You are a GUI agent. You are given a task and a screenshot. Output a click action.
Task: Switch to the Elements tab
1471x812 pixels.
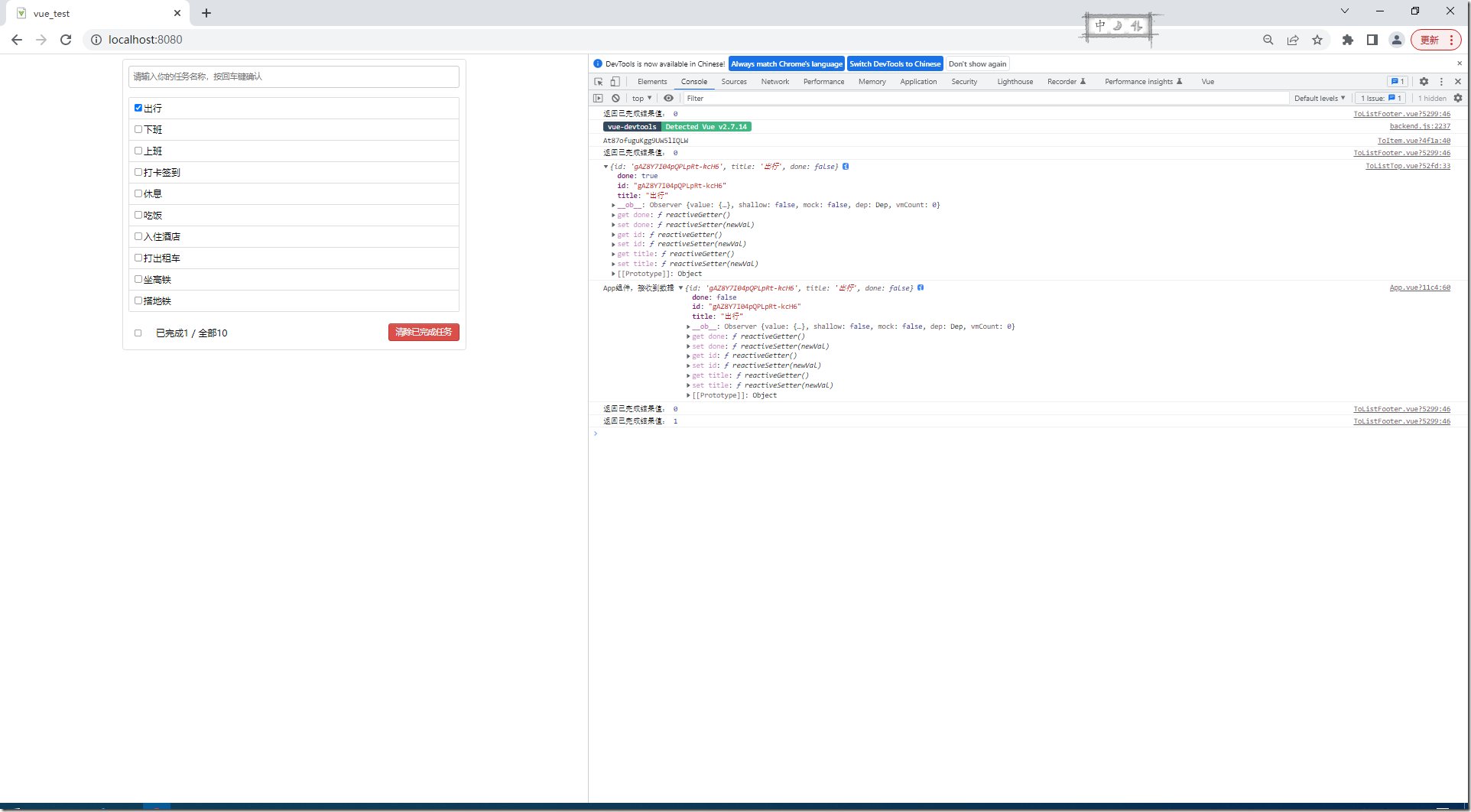coord(652,82)
